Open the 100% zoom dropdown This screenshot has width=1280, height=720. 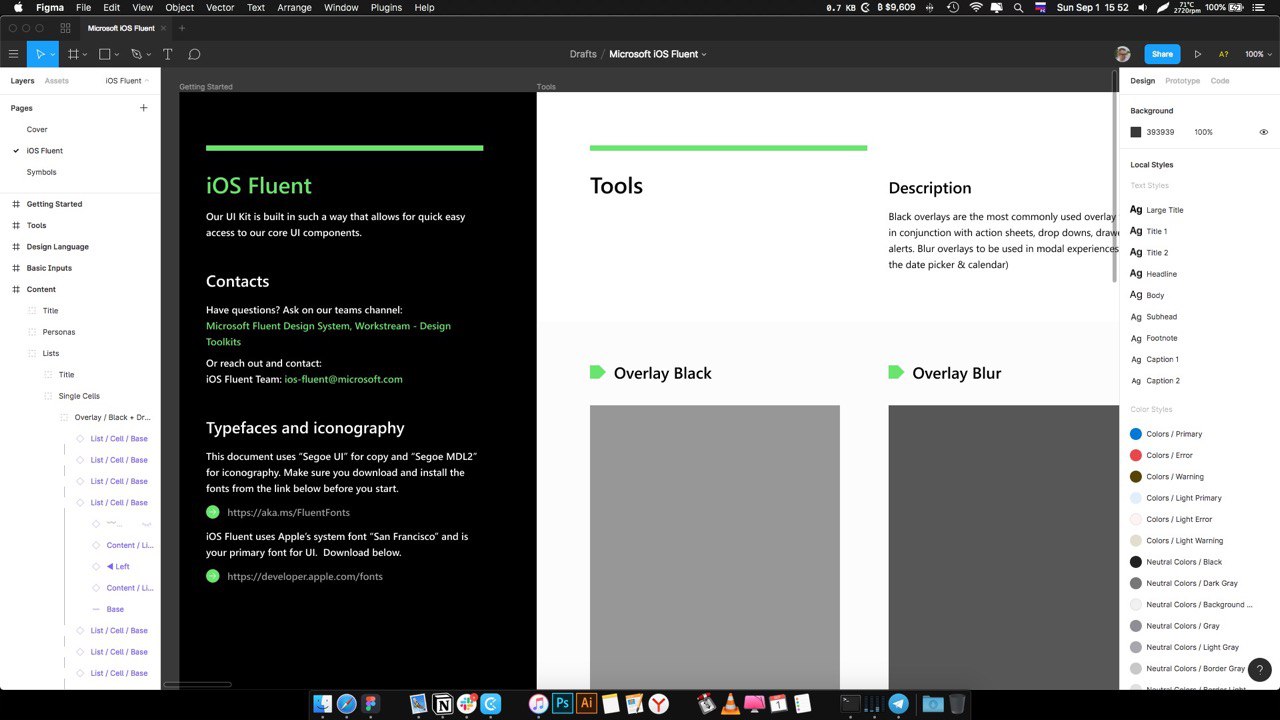click(x=1257, y=54)
